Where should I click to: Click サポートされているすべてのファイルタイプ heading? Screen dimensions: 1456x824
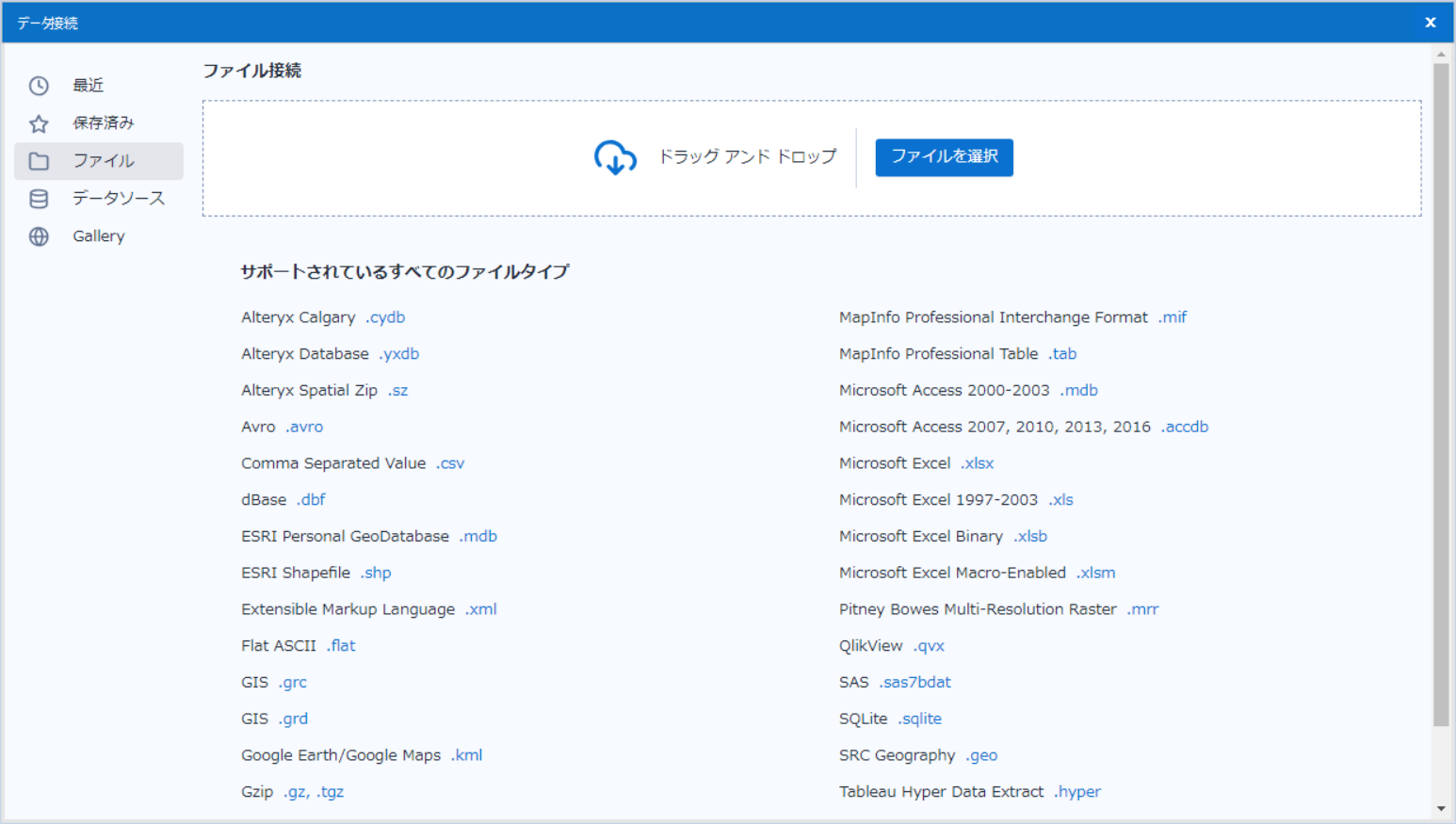click(x=405, y=272)
